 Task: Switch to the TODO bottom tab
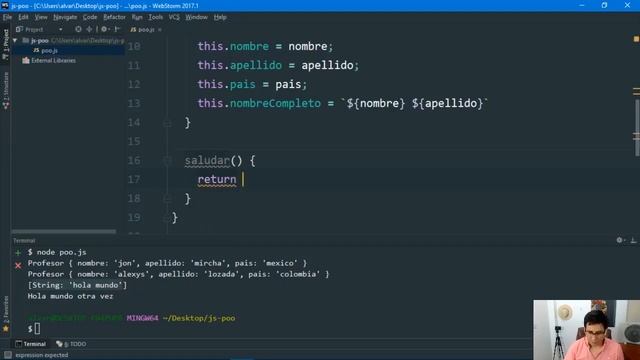71,344
